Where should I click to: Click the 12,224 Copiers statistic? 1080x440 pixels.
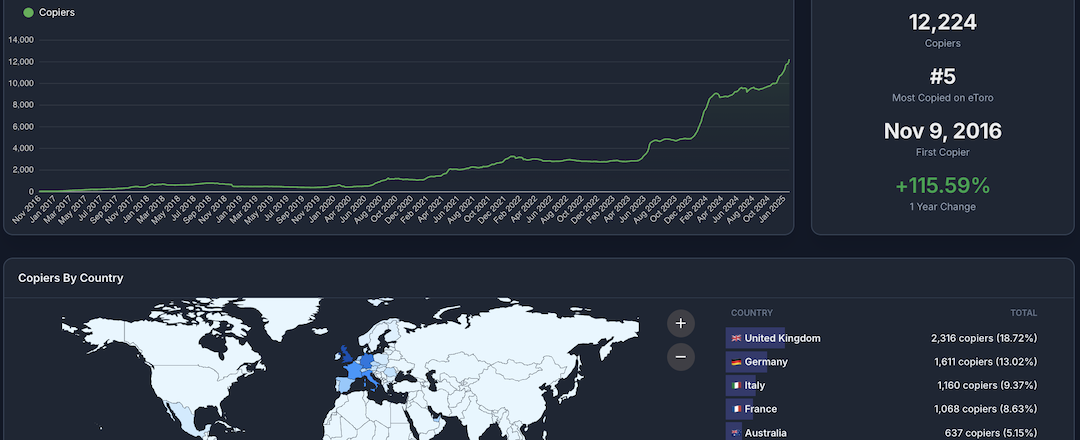[942, 23]
